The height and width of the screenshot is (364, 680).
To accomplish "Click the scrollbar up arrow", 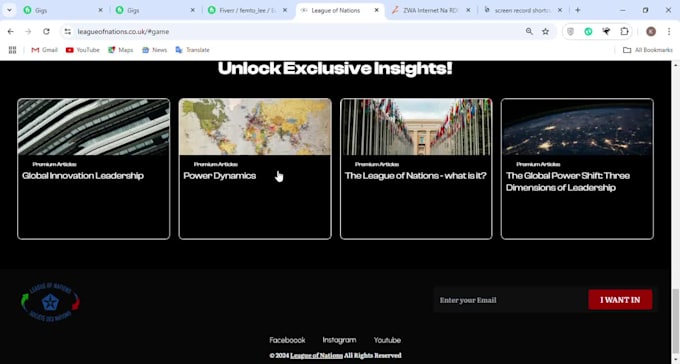I will [x=676, y=65].
